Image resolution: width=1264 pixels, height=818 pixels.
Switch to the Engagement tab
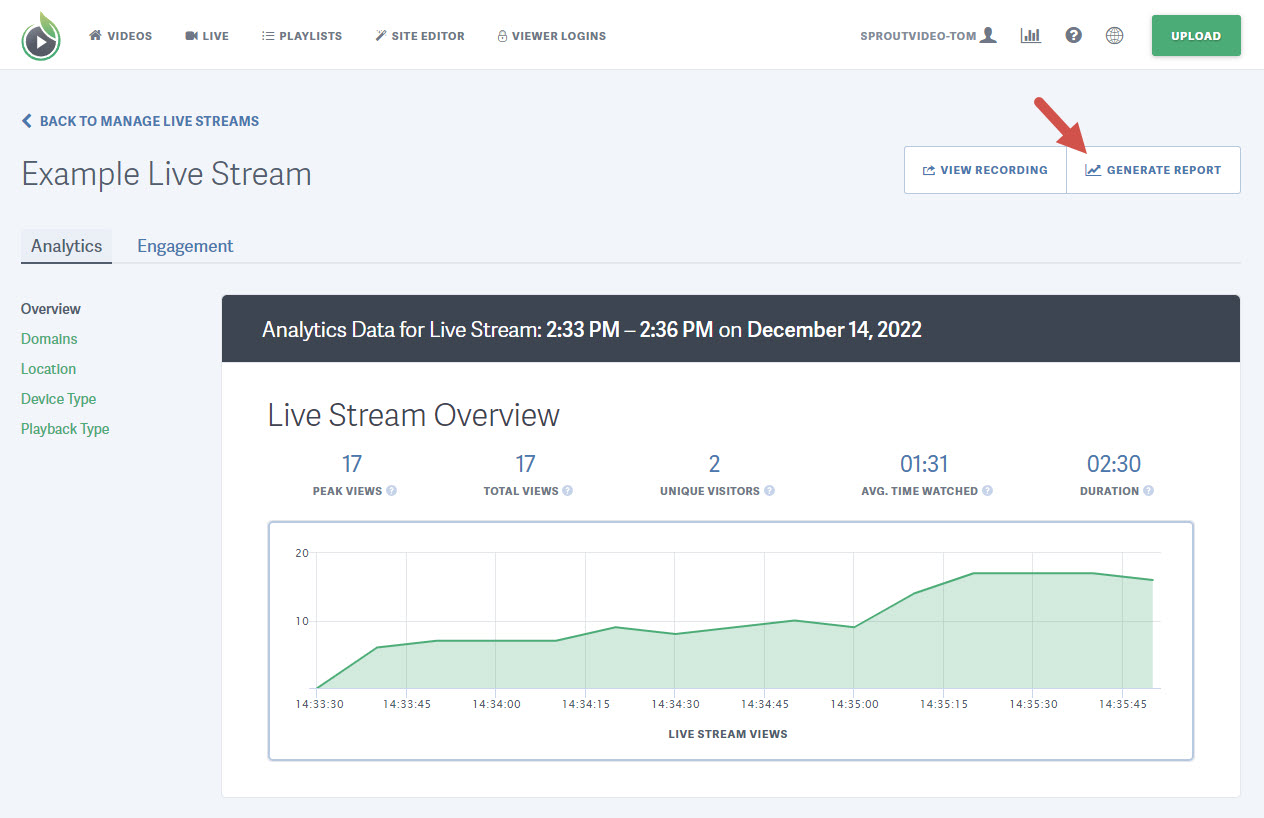tap(185, 245)
